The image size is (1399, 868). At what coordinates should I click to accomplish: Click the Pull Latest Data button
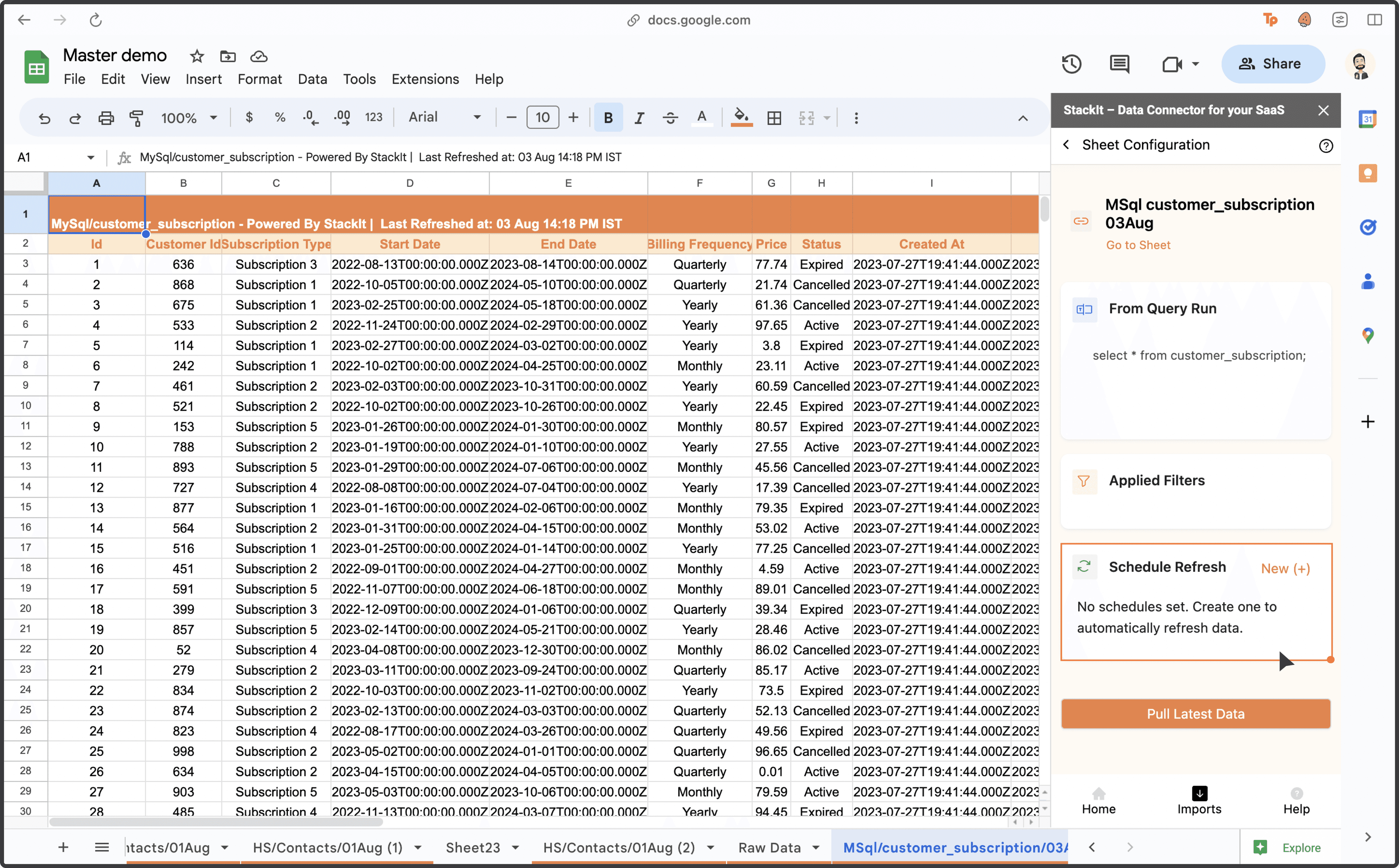tap(1195, 714)
